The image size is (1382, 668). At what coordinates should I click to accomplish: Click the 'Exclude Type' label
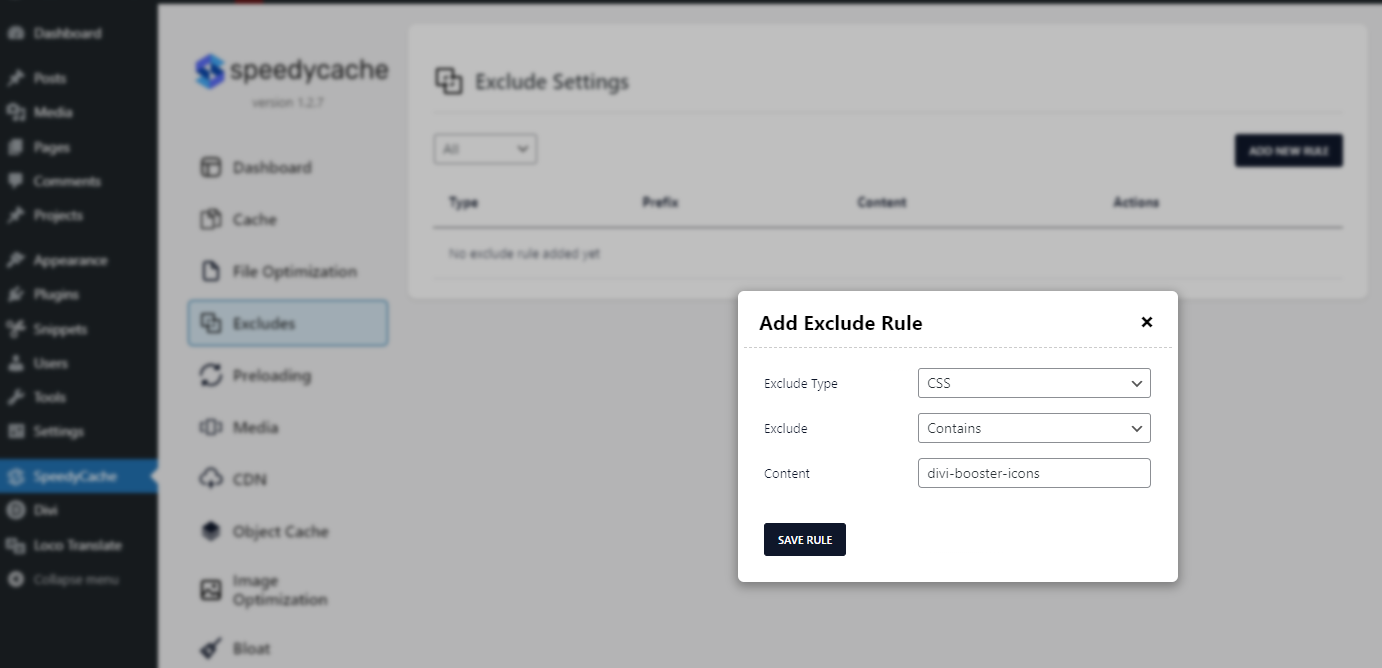(801, 383)
